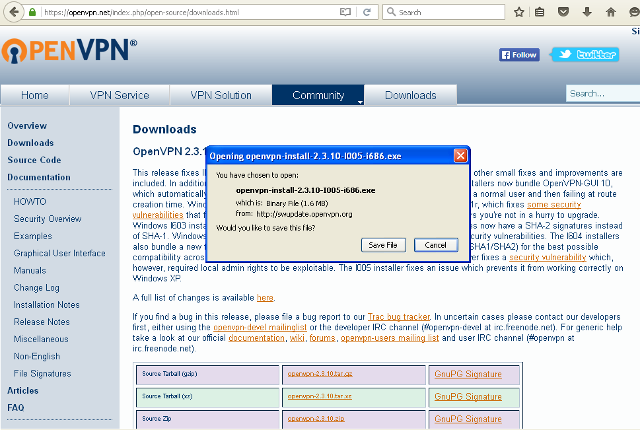Open Release Notes sidebar link
The height and width of the screenshot is (430, 640).
pos(42,322)
